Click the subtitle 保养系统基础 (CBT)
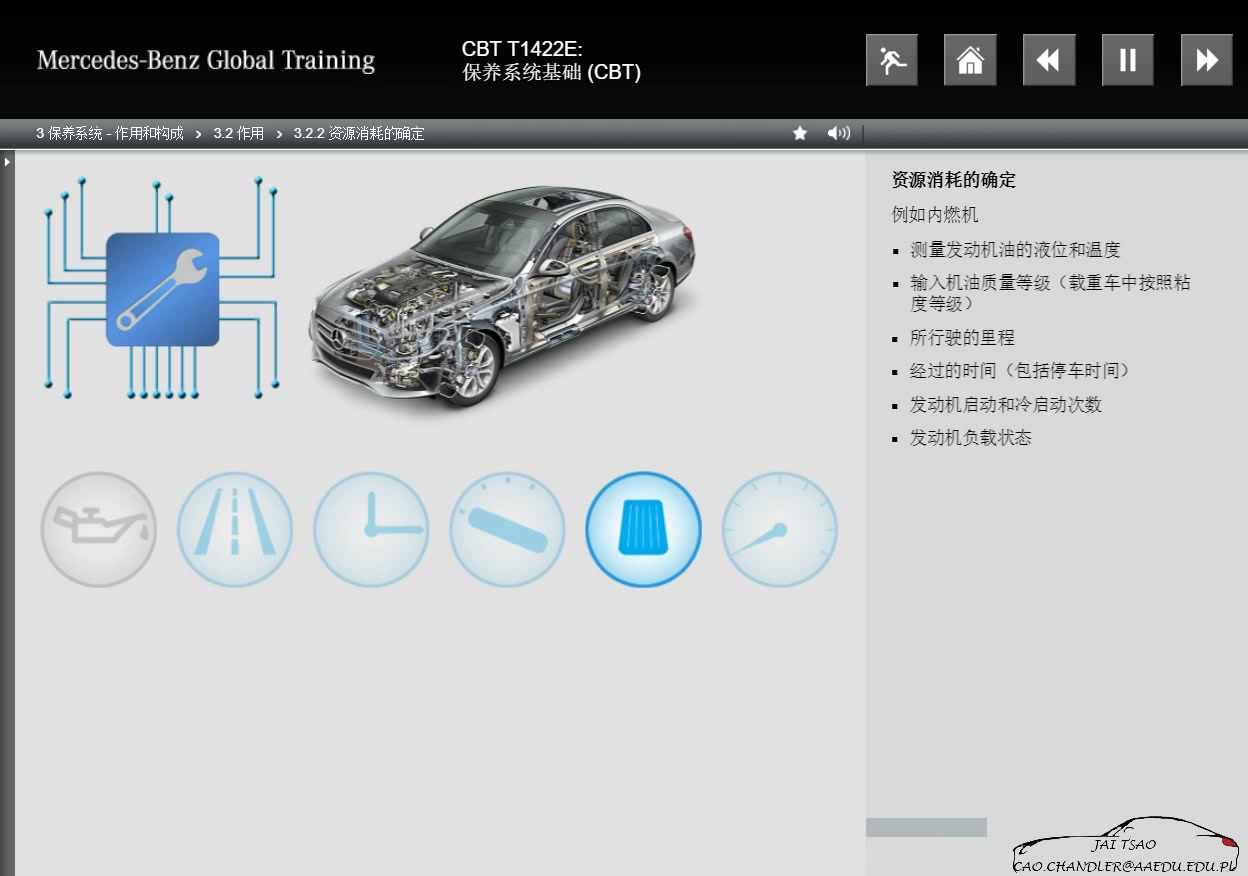1248x876 pixels. coord(551,73)
